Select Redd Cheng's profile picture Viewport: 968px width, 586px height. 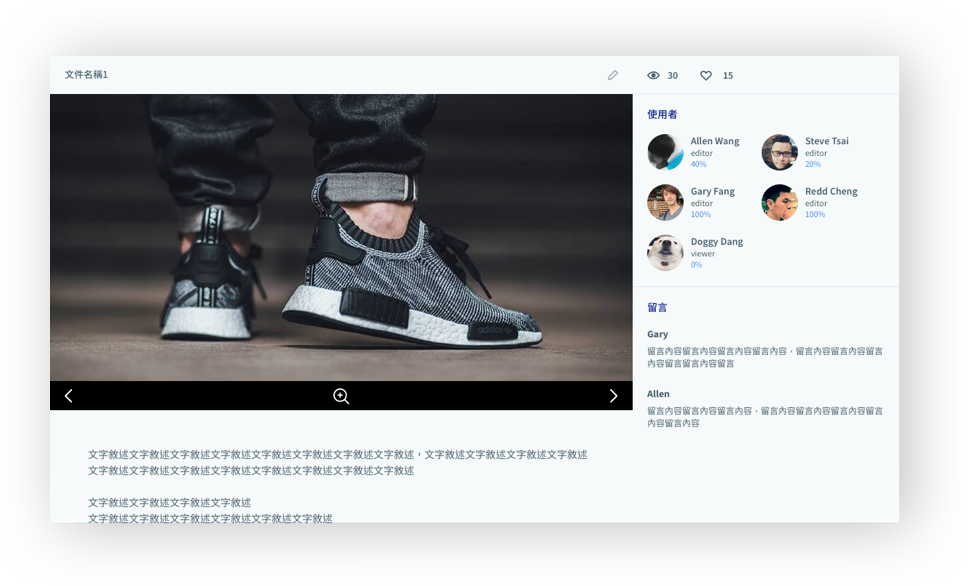pyautogui.click(x=780, y=202)
